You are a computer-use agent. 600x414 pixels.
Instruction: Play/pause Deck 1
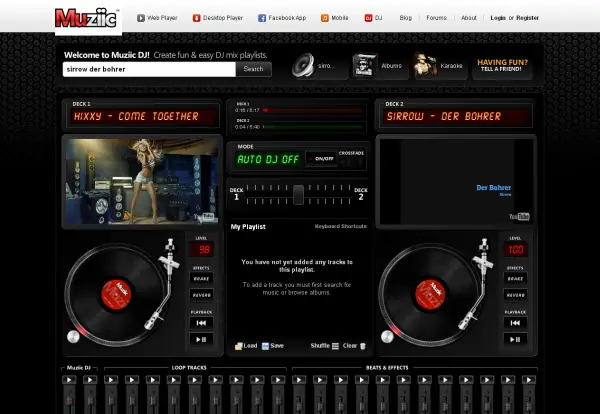[201, 339]
